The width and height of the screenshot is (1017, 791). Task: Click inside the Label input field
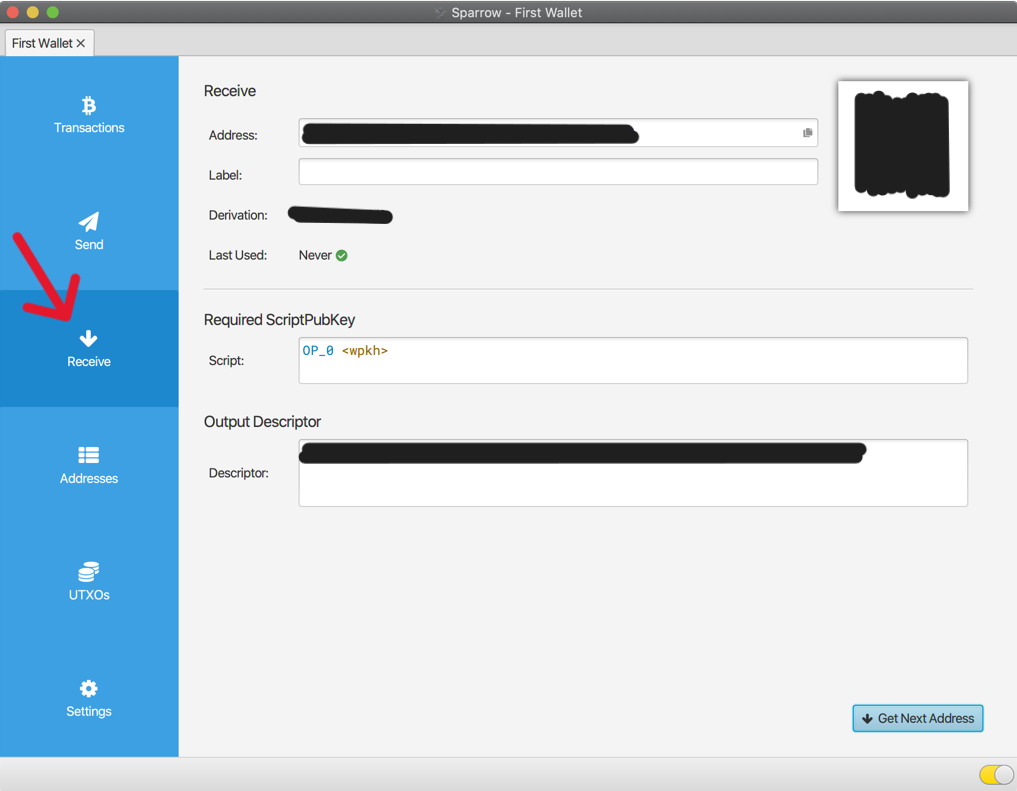[x=557, y=173]
